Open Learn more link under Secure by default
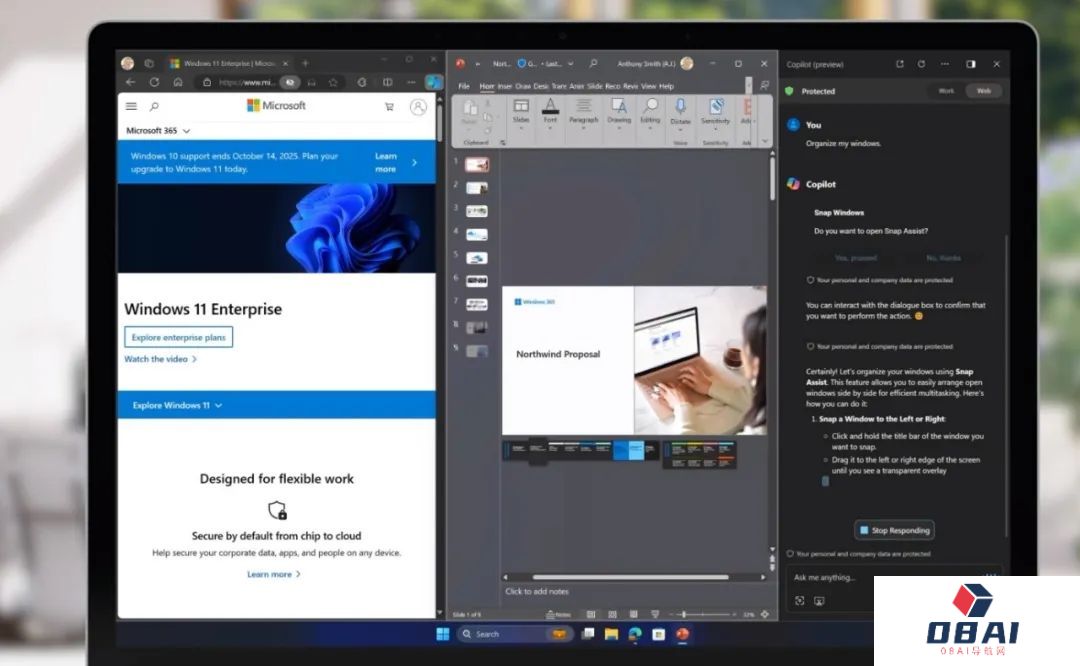1080x666 pixels. point(274,574)
